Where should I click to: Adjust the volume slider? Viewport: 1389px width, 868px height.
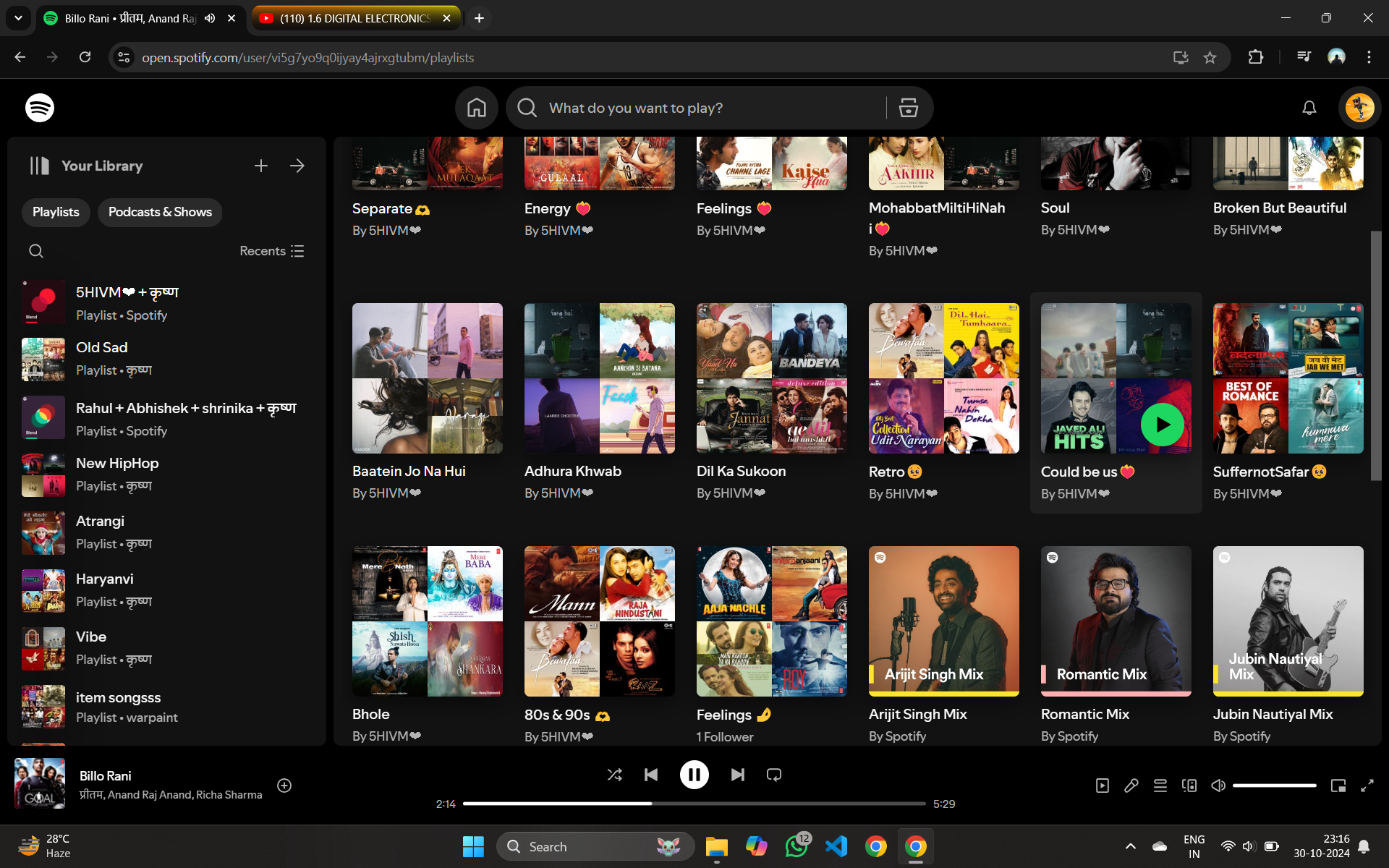coord(1274,786)
